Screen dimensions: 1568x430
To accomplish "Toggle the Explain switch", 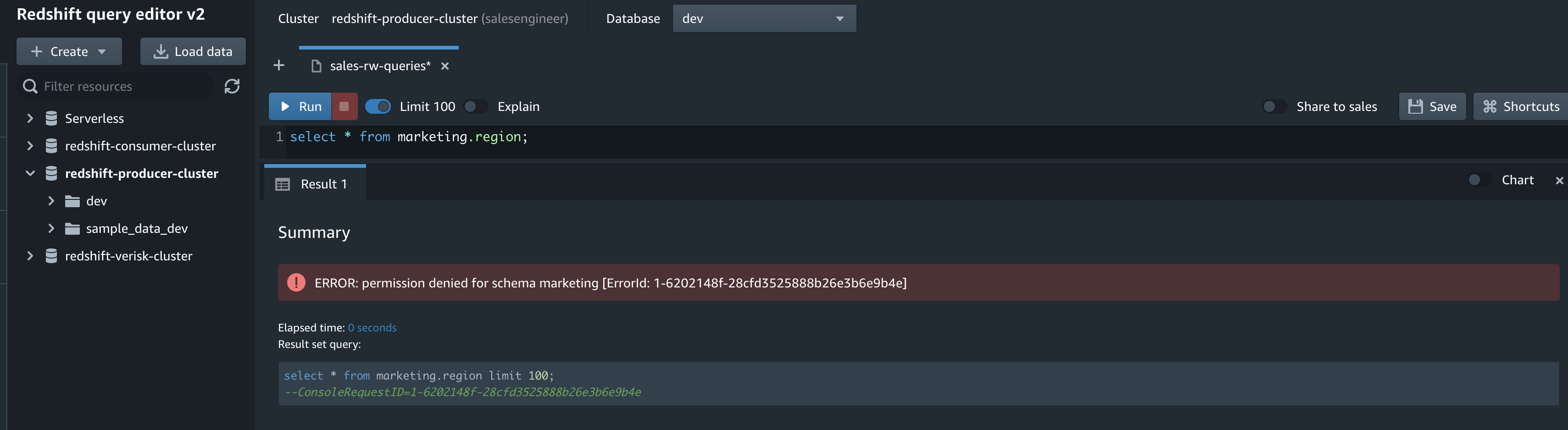I will [x=475, y=106].
